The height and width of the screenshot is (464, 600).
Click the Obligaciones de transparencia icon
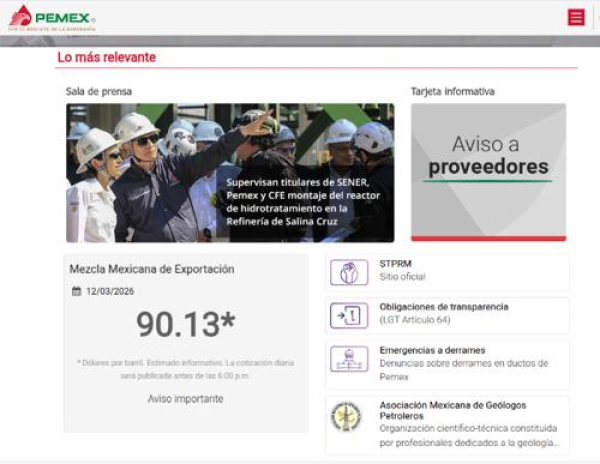[349, 316]
